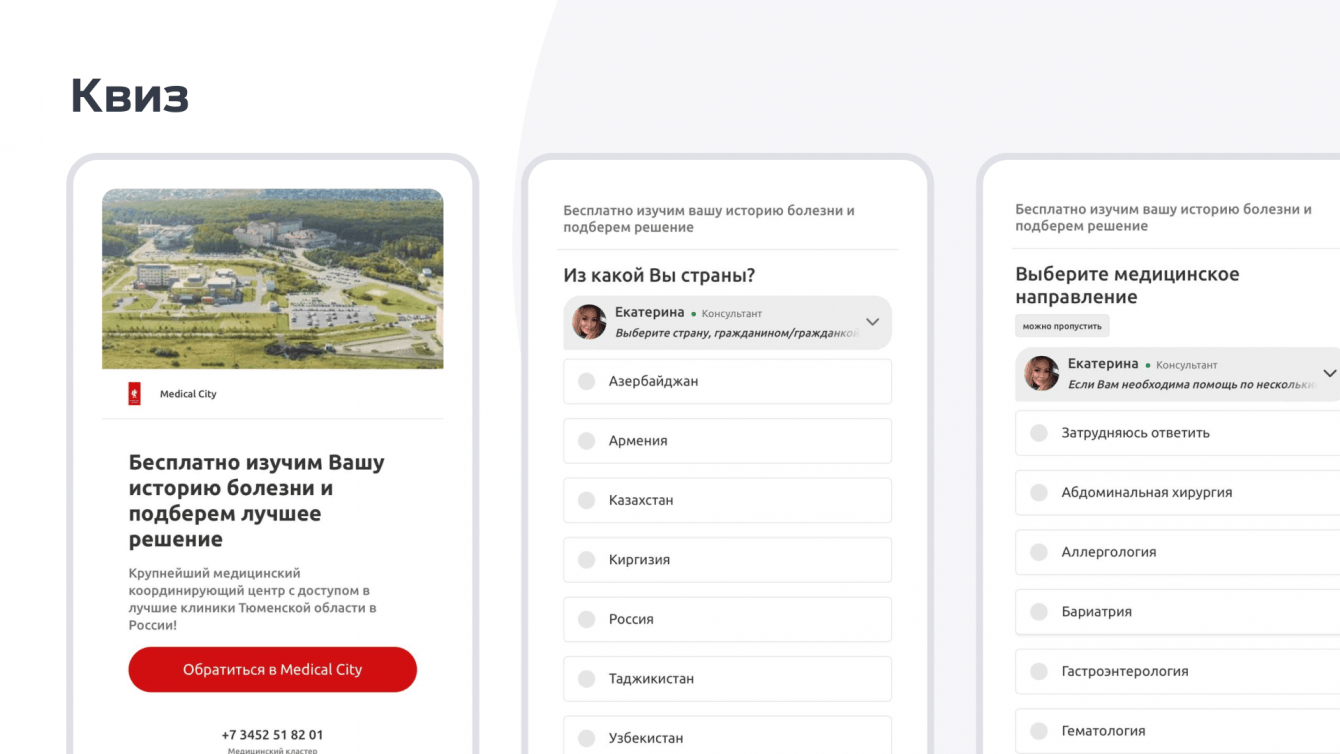Click the hint Выберите страну, гражданином/гражданкой

[737, 333]
